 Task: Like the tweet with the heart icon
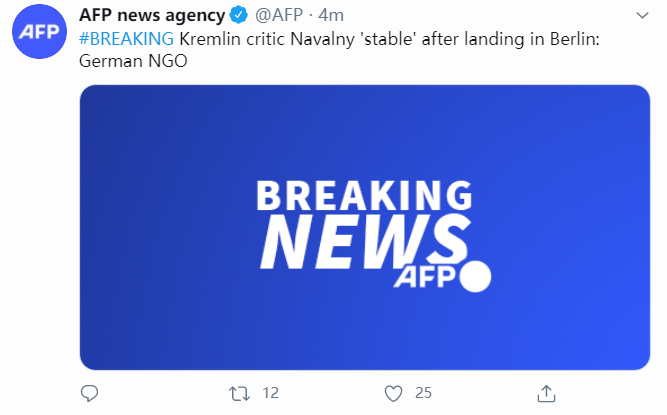pyautogui.click(x=394, y=392)
